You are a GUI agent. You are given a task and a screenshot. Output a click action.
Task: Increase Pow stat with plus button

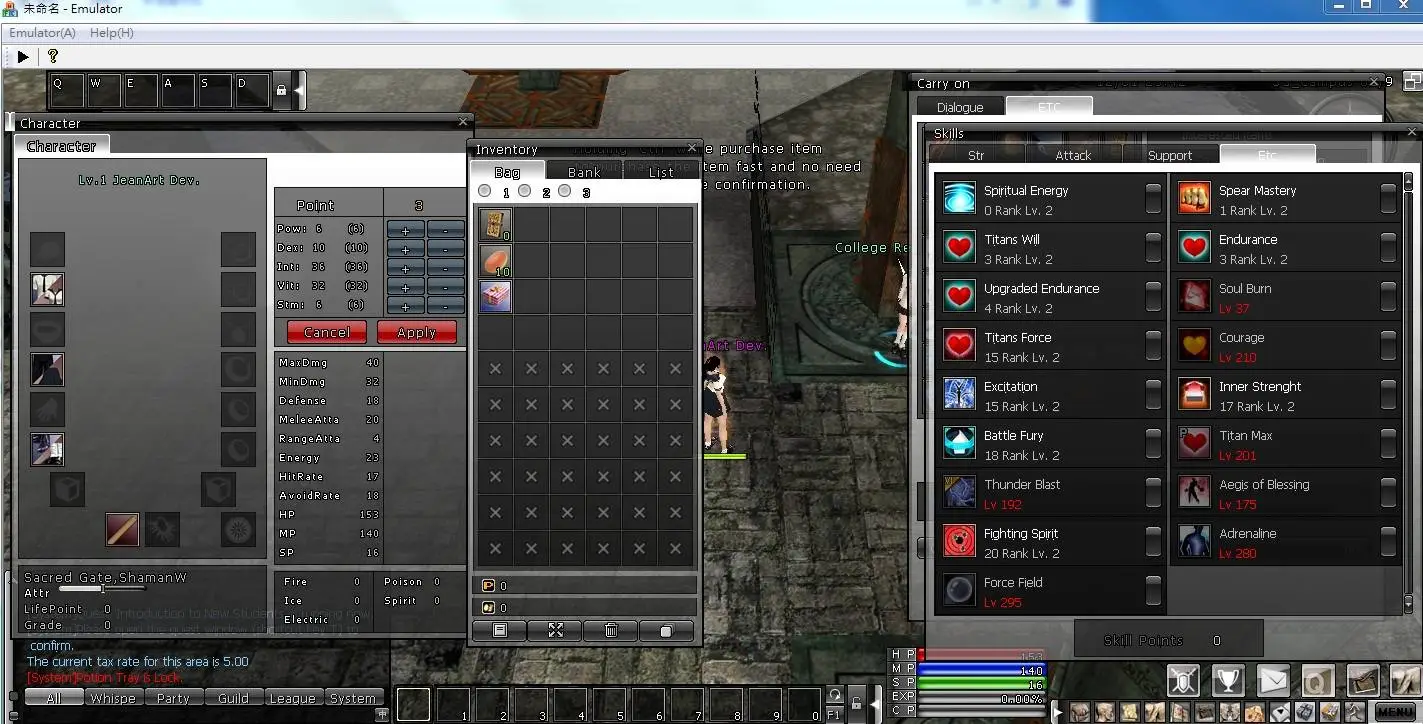click(x=405, y=230)
